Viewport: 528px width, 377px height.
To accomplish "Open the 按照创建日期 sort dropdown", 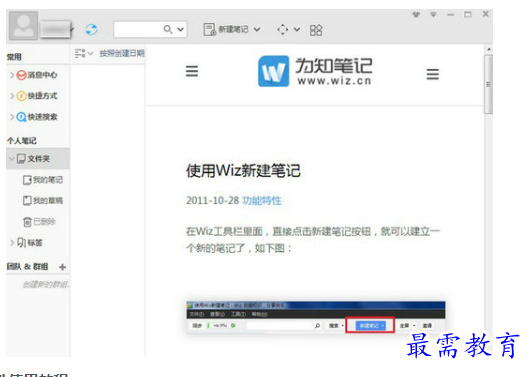I will [x=122, y=53].
